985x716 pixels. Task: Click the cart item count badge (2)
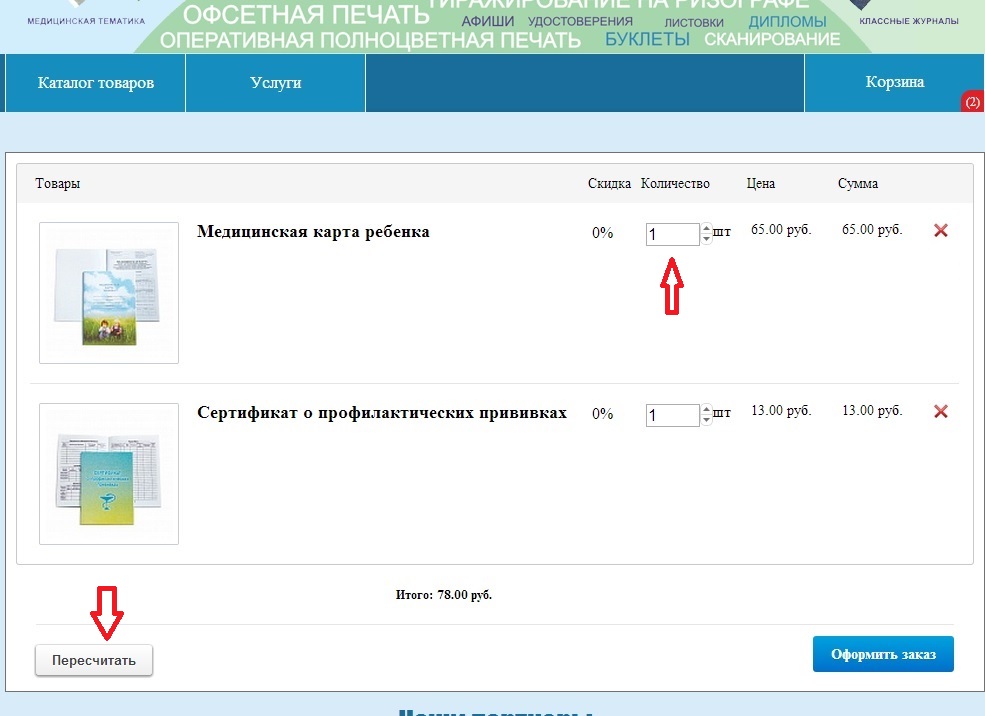(x=972, y=102)
